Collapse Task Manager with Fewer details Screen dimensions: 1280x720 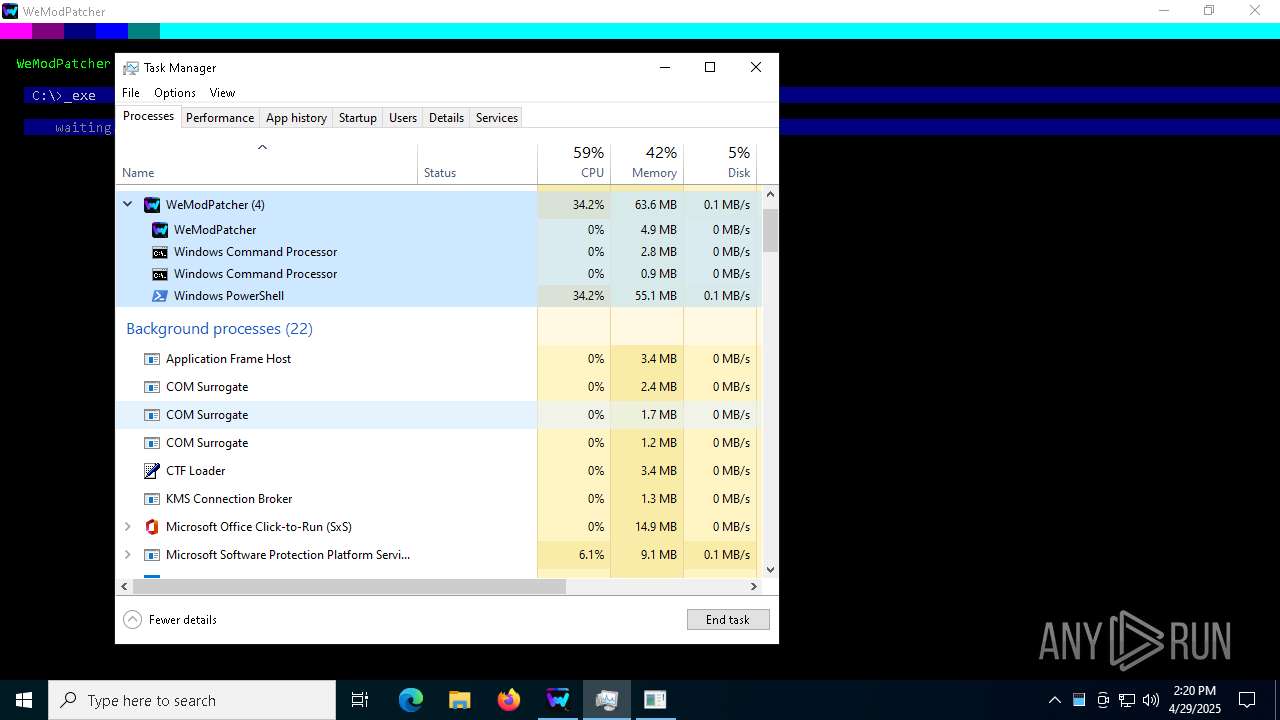[170, 620]
